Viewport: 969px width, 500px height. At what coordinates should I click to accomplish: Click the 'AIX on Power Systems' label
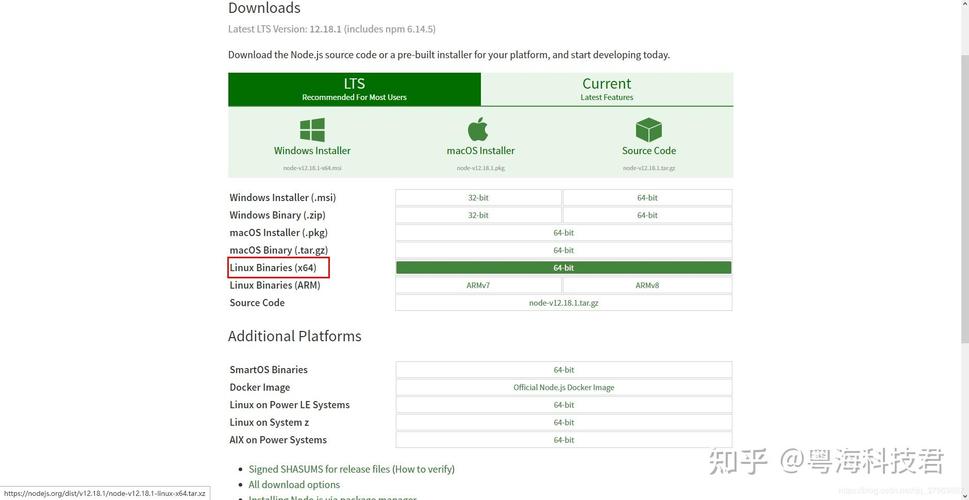[278, 440]
